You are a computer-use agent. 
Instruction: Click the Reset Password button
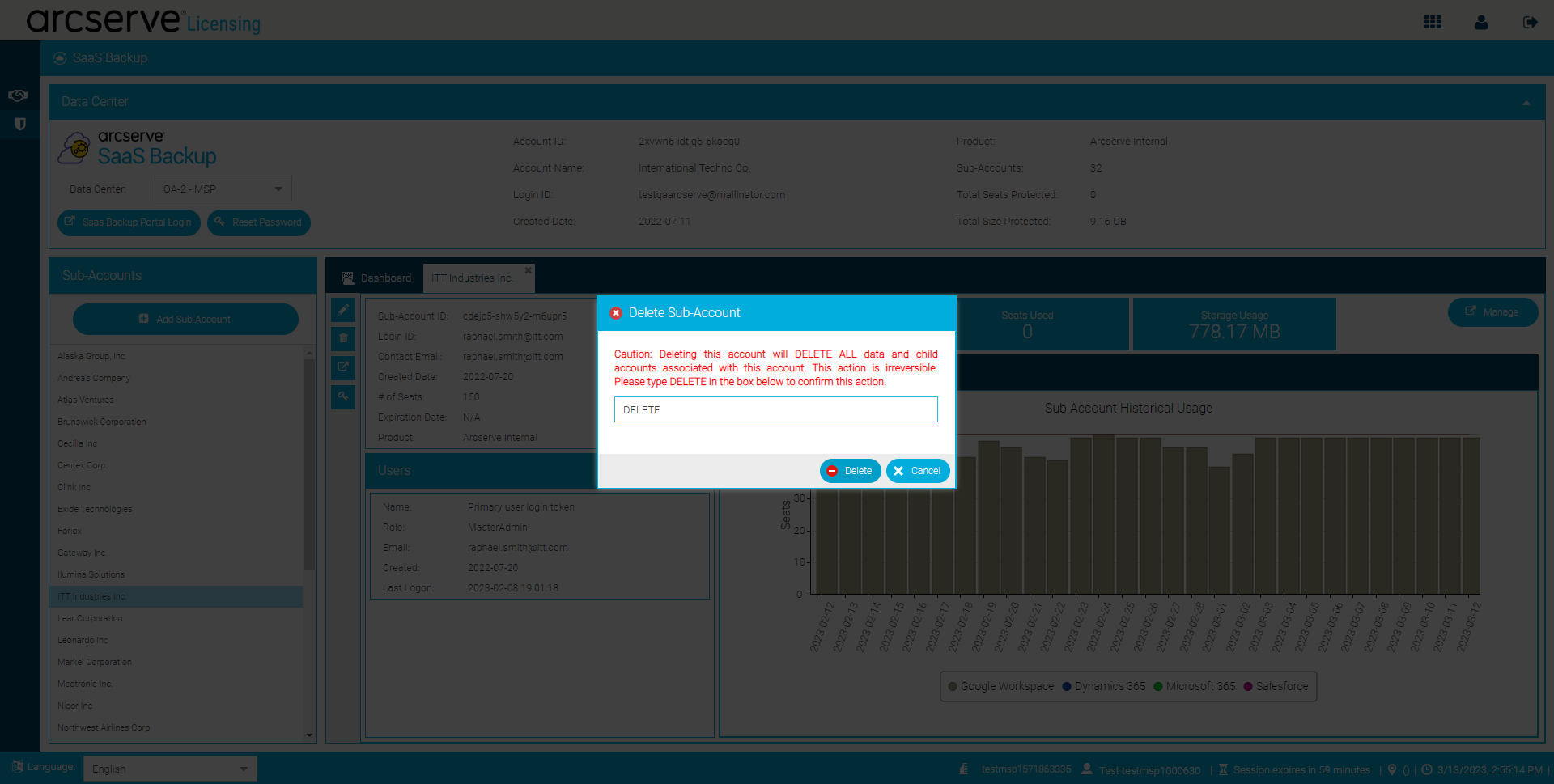tap(259, 222)
